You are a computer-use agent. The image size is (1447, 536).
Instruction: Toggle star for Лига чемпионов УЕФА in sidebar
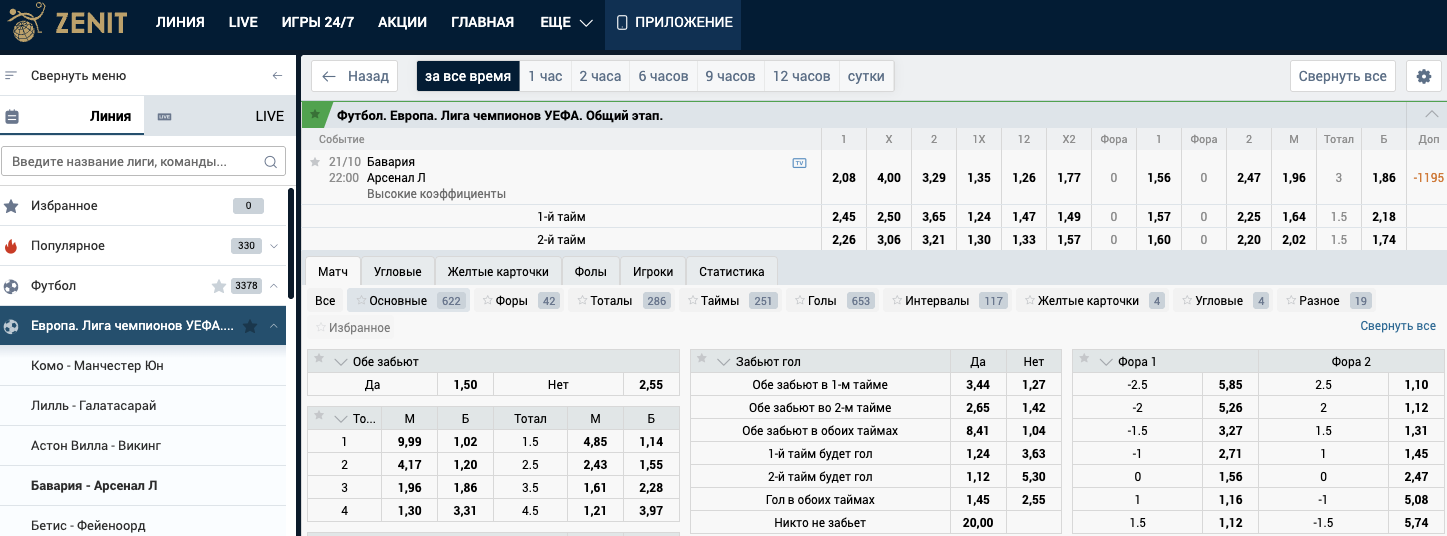click(x=250, y=326)
